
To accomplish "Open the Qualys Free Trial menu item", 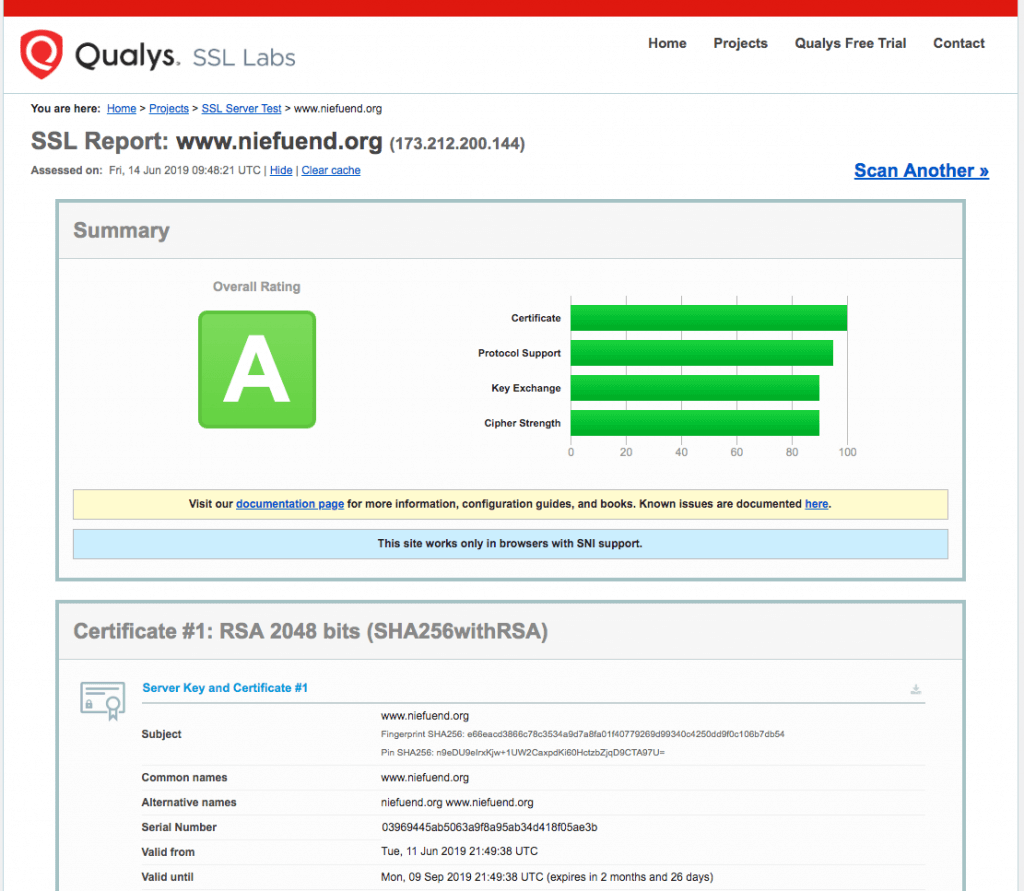I will pyautogui.click(x=850, y=43).
